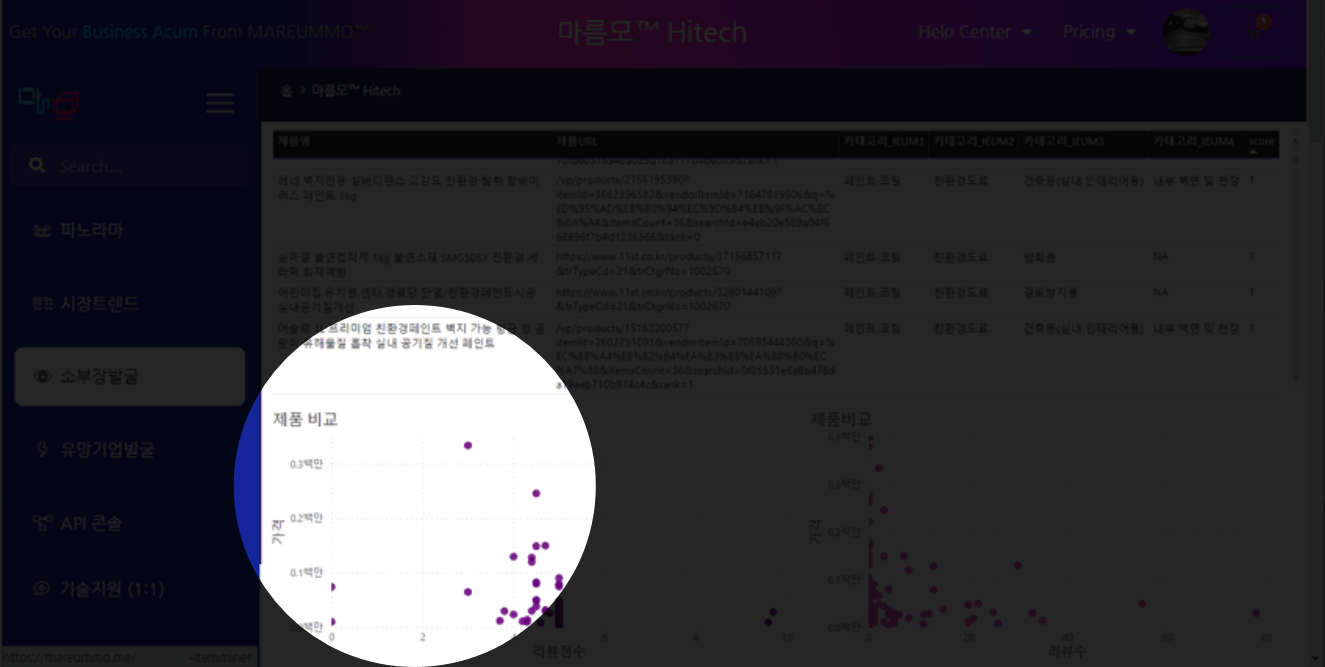Screen dimensions: 1325x667
Task: Click the 제품명 column header
Action: [294, 142]
